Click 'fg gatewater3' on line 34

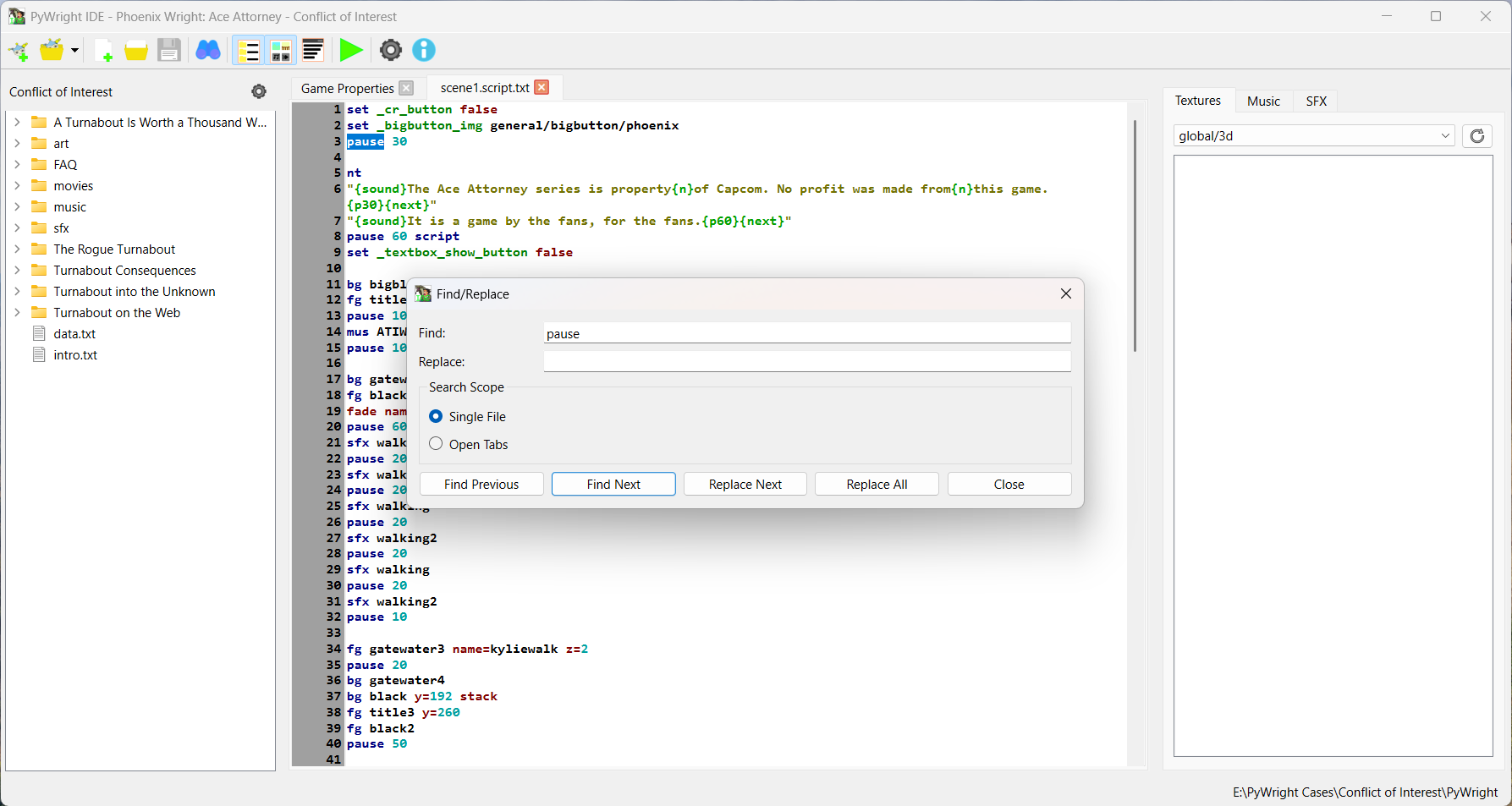pos(395,650)
